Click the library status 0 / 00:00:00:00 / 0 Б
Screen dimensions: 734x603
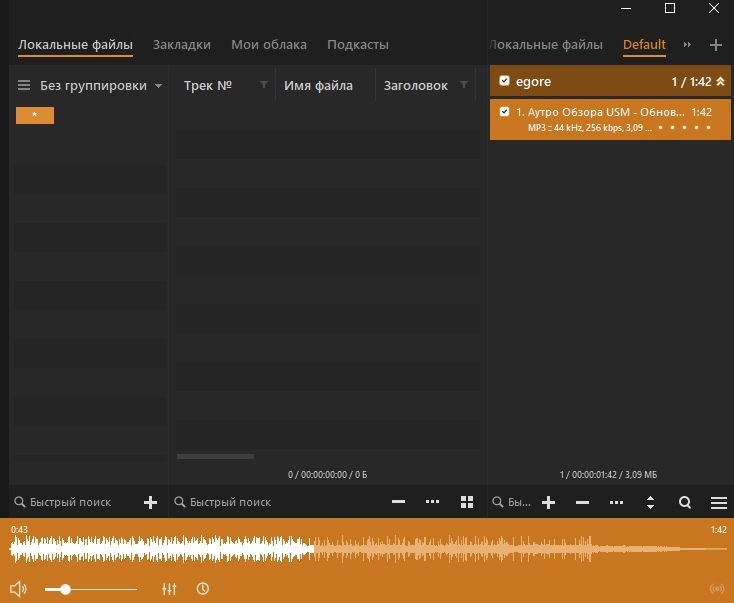tap(328, 475)
